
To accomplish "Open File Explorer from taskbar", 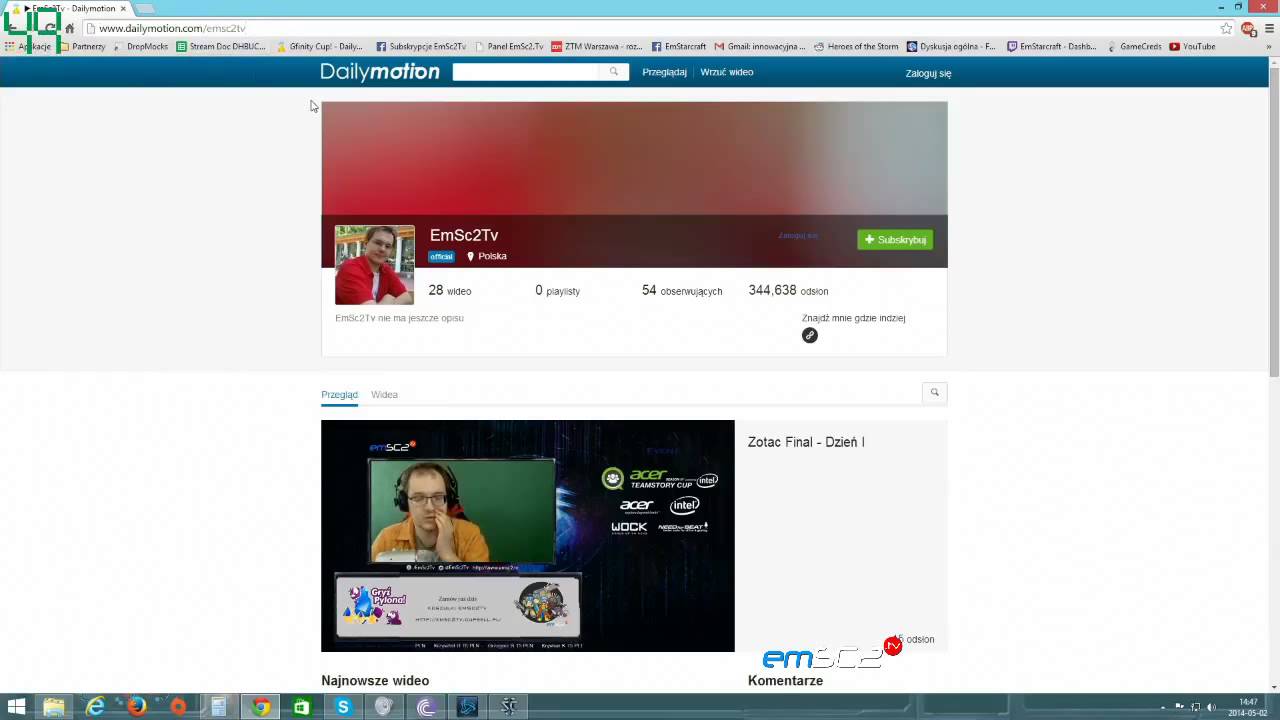I will (53, 707).
